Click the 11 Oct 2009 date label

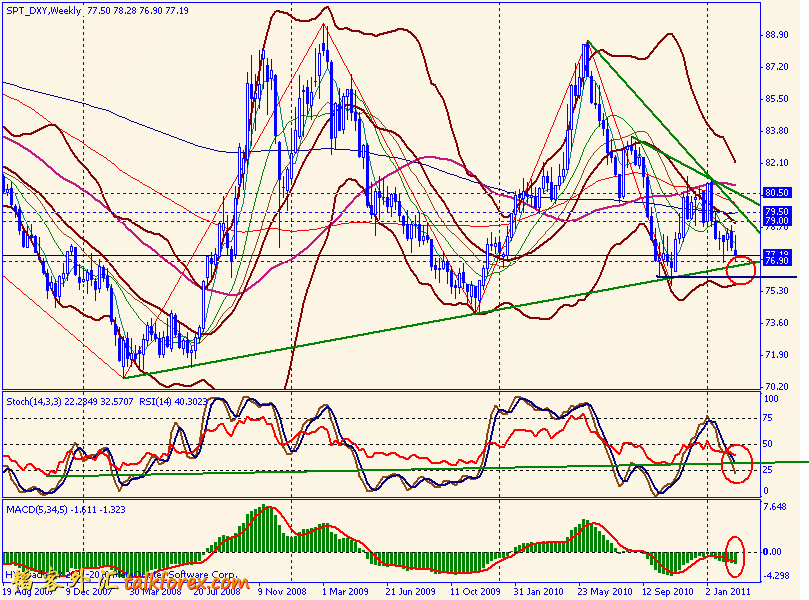point(475,591)
